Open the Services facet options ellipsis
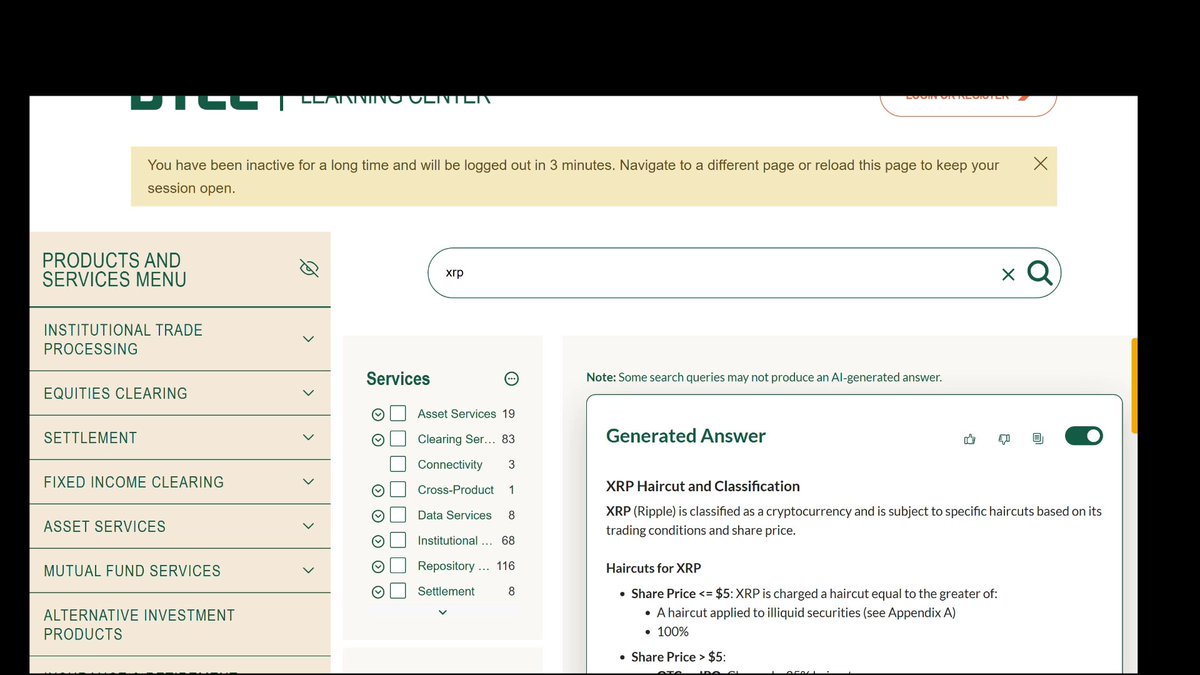 (x=512, y=378)
